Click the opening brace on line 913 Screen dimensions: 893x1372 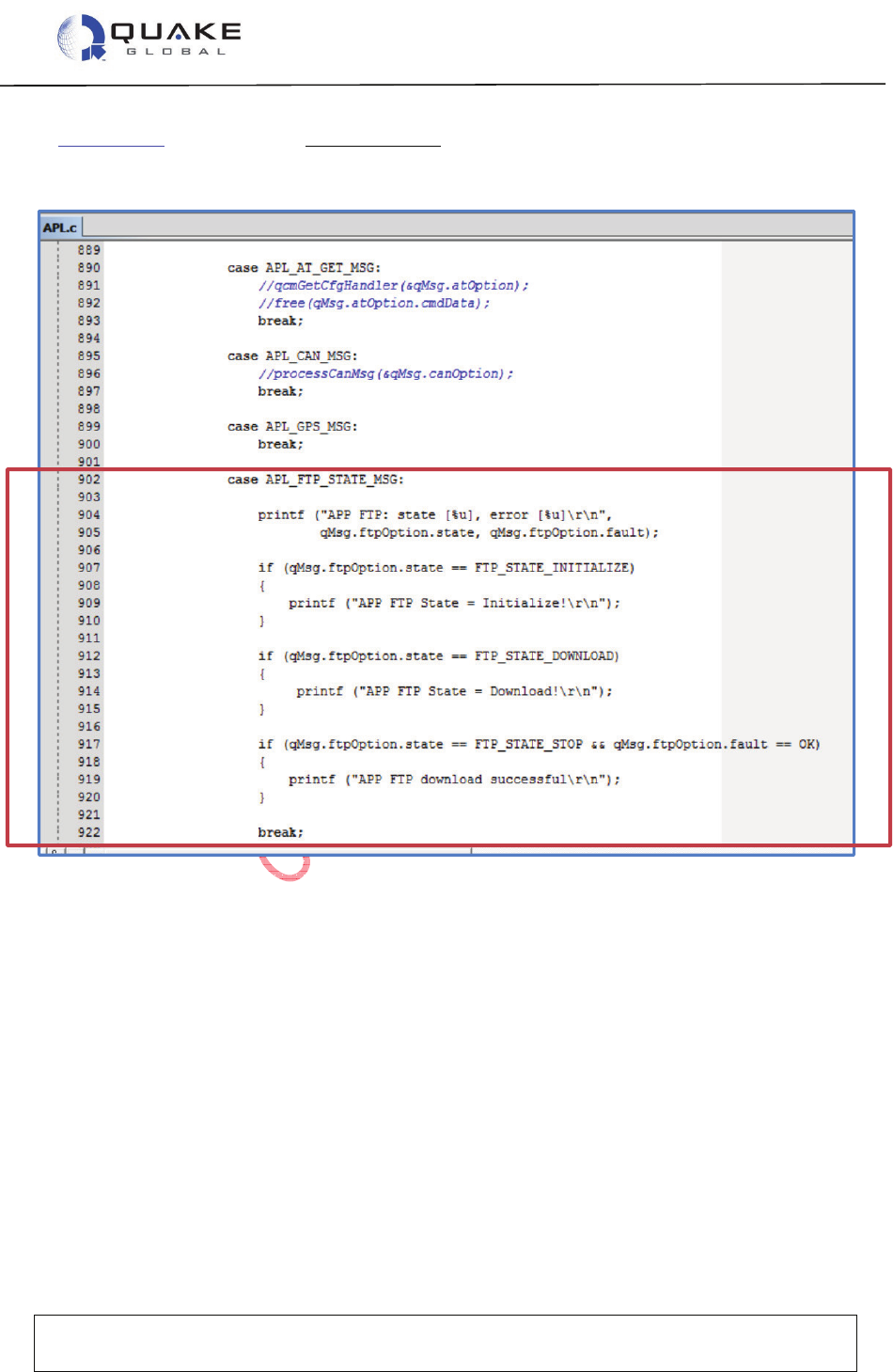(x=262, y=674)
